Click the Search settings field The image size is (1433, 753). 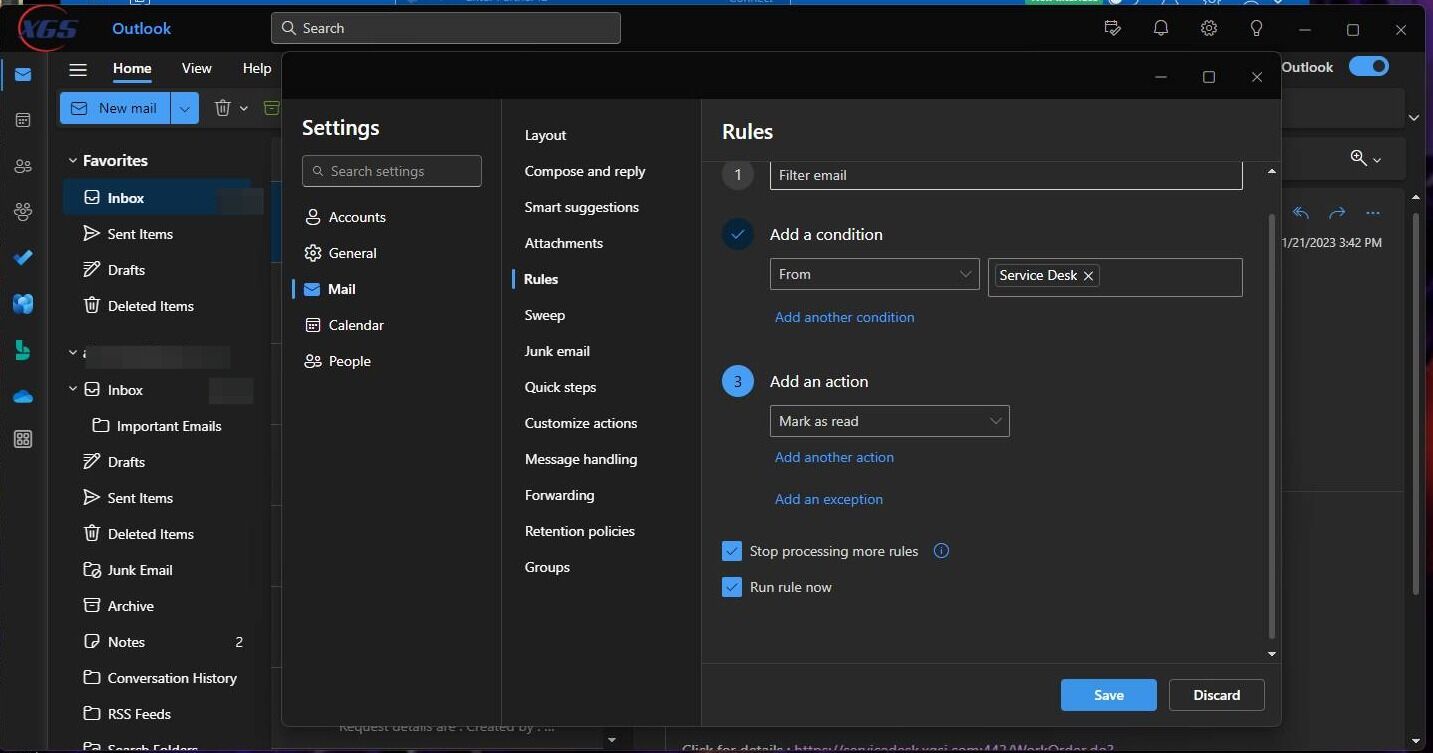tap(392, 171)
